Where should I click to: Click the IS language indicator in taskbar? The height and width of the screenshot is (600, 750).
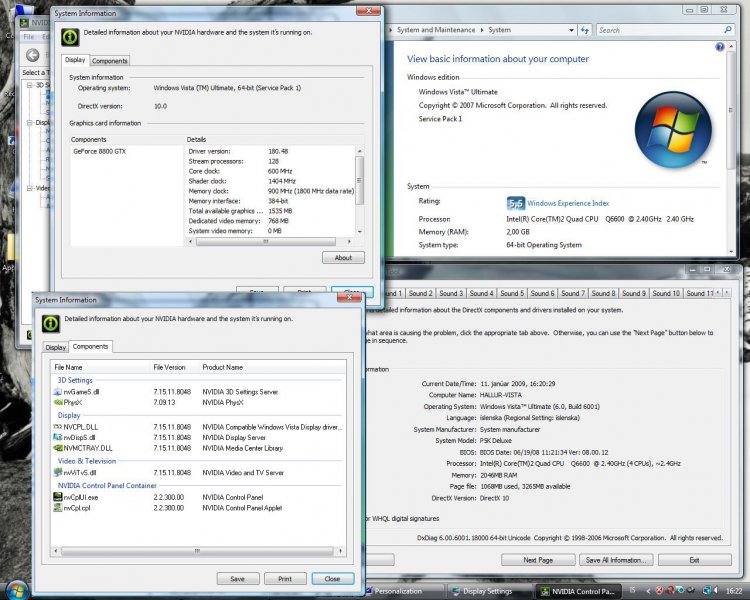pos(632,590)
